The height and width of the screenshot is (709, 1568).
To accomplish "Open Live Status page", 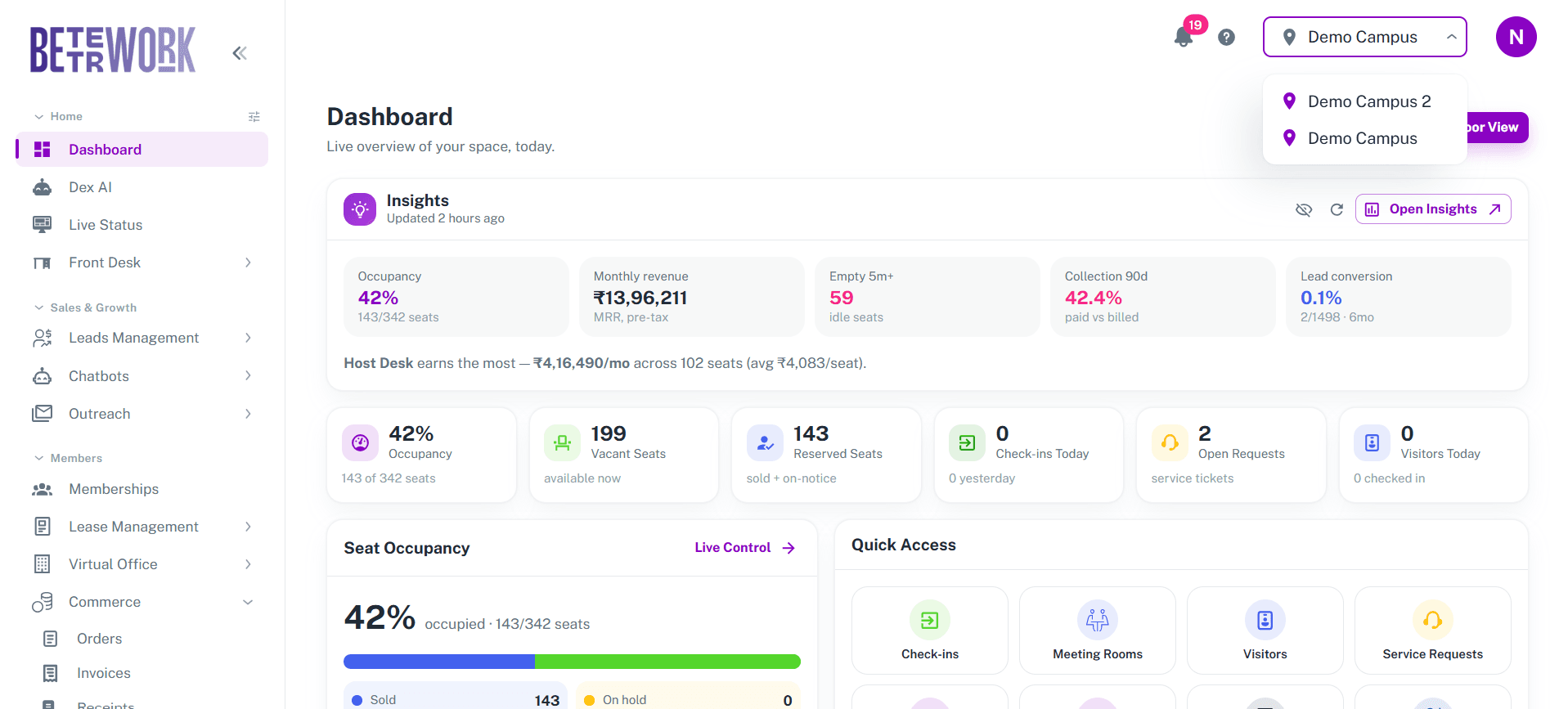I will [142, 225].
